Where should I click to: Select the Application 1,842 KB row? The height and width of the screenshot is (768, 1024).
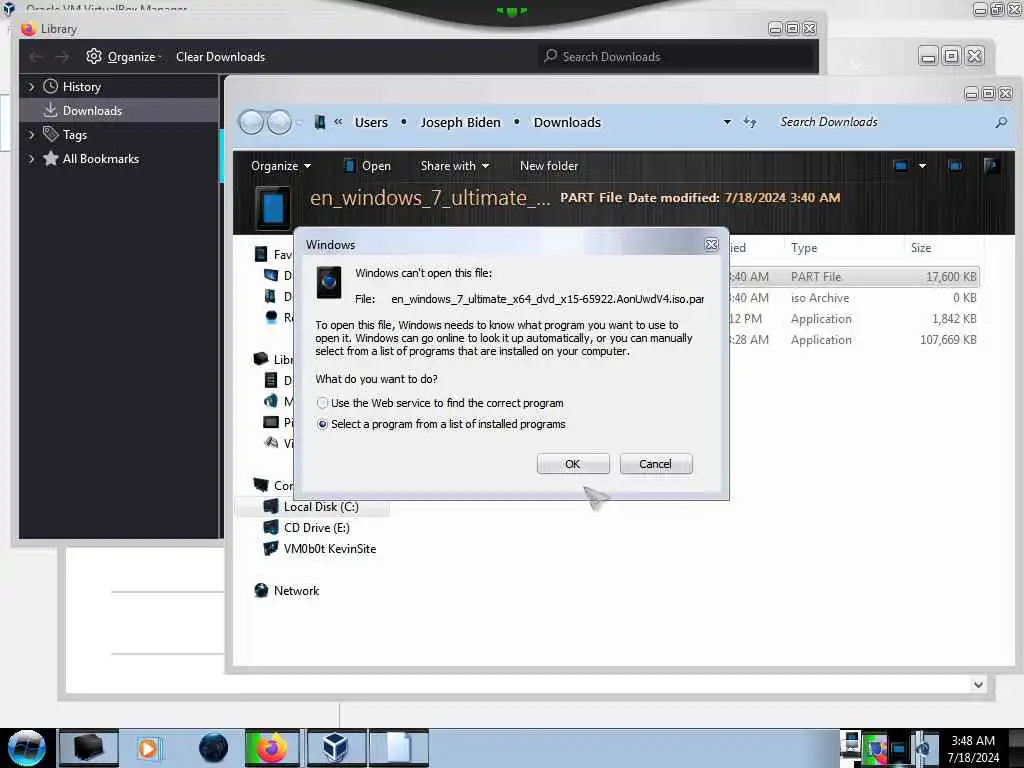coord(854,319)
